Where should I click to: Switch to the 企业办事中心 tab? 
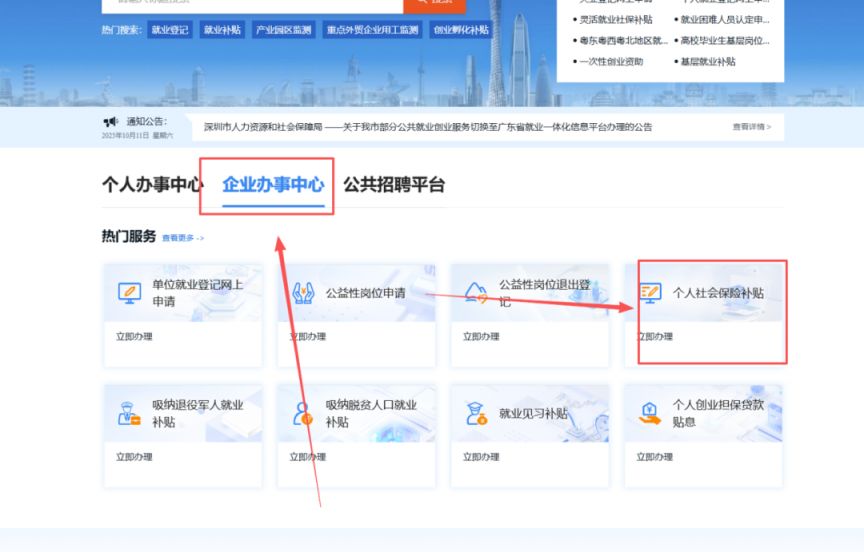[x=273, y=185]
